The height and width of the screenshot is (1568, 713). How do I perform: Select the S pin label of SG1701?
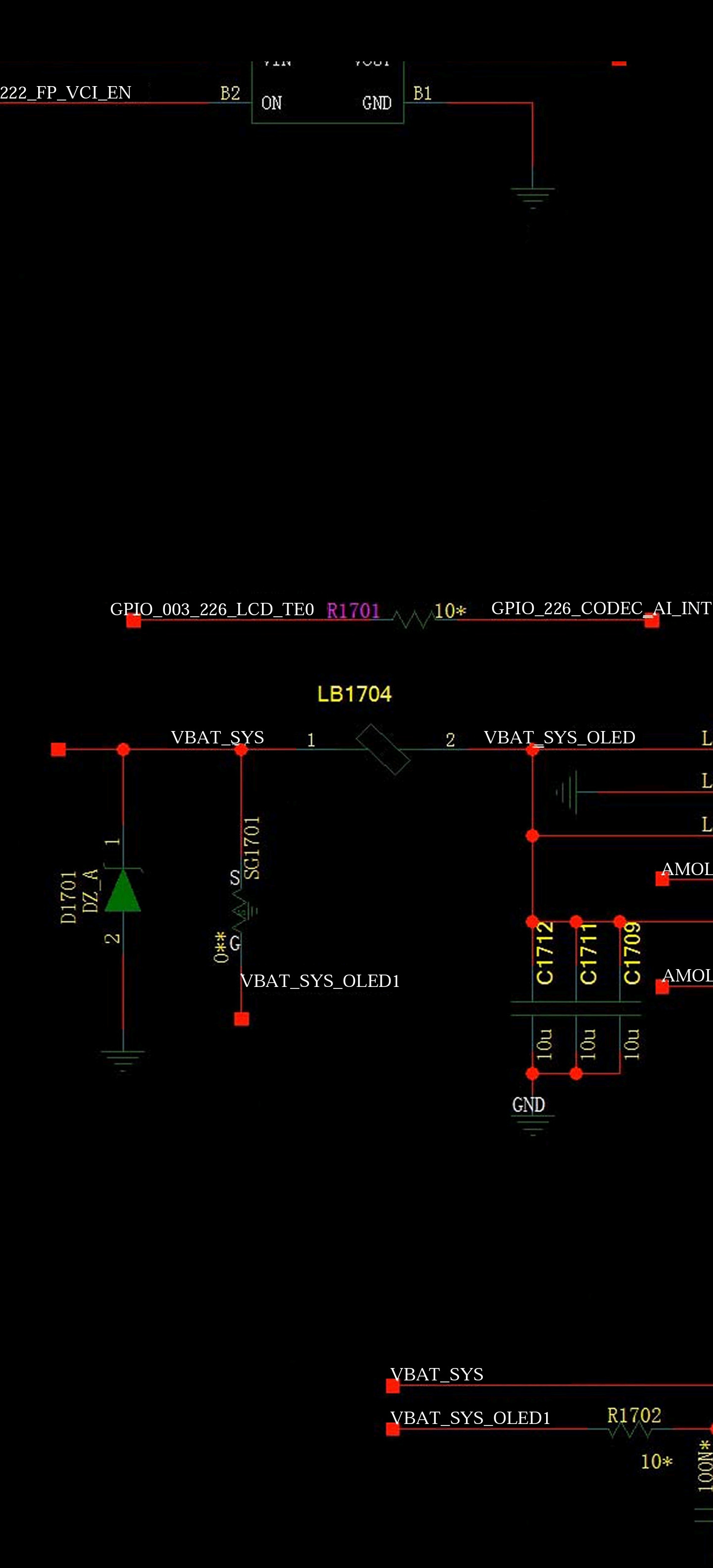point(235,878)
